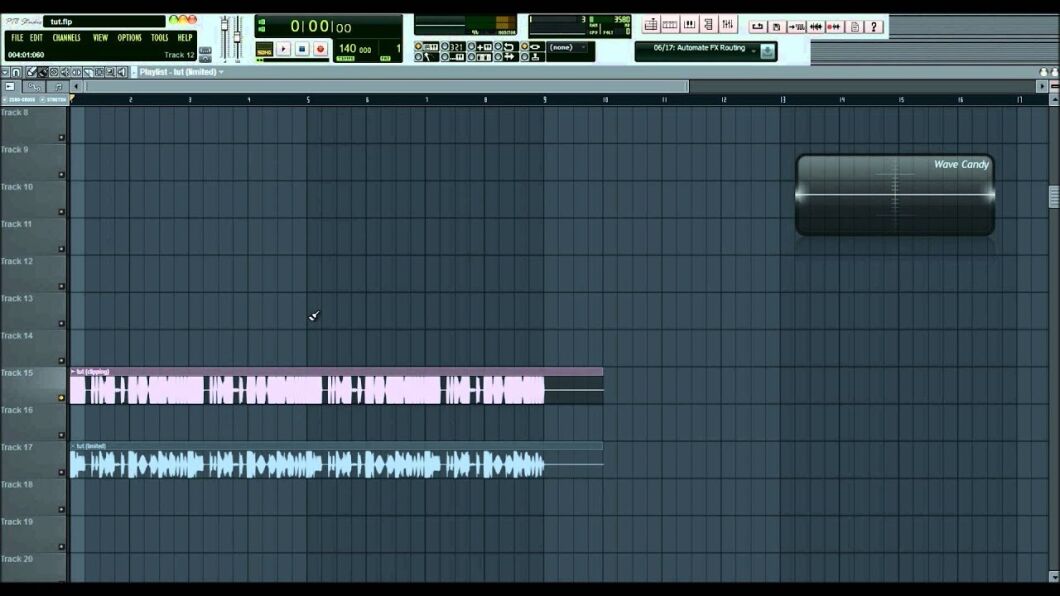Toggle SONG playback mode
The height and width of the screenshot is (596, 1060).
pyautogui.click(x=265, y=49)
